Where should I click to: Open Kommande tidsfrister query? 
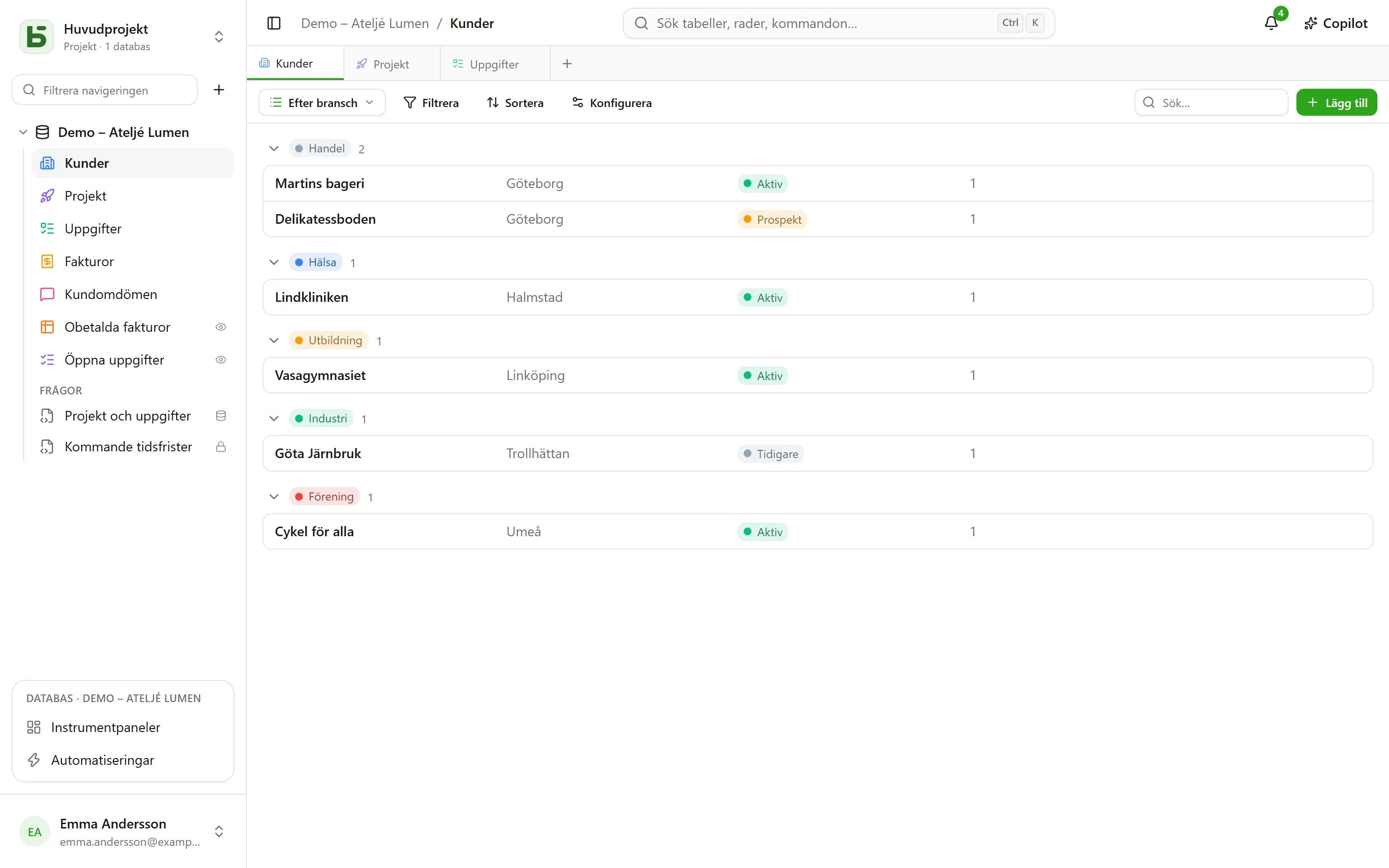click(x=133, y=447)
